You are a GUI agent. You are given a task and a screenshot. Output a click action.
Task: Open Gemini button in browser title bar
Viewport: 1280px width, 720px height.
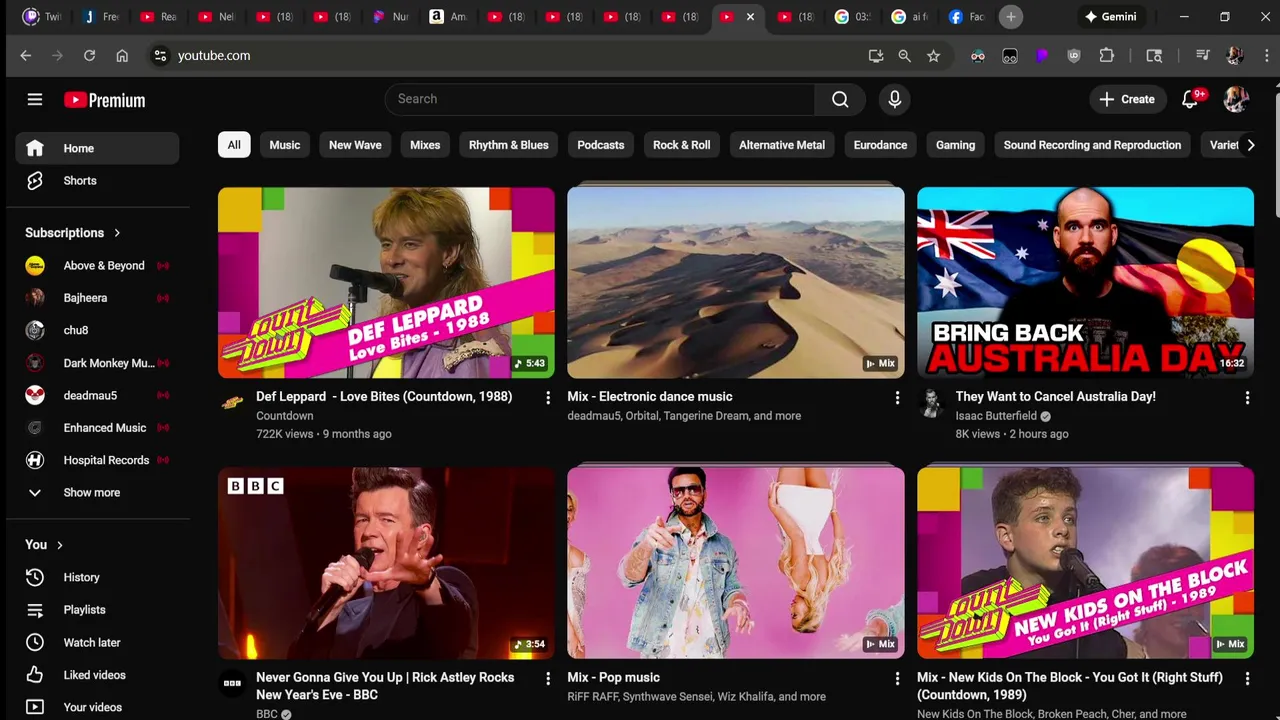point(1110,17)
